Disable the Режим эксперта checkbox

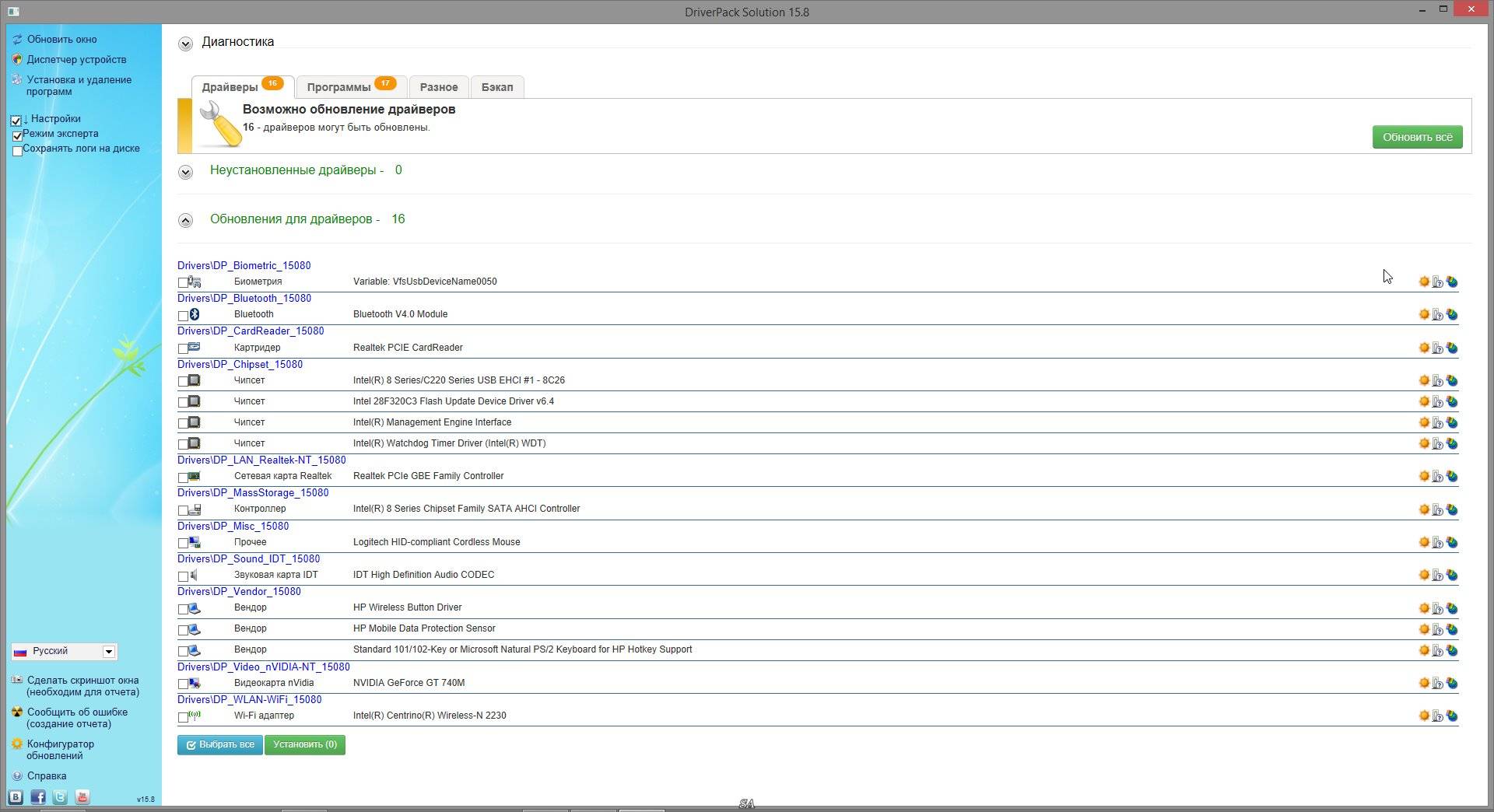point(18,136)
